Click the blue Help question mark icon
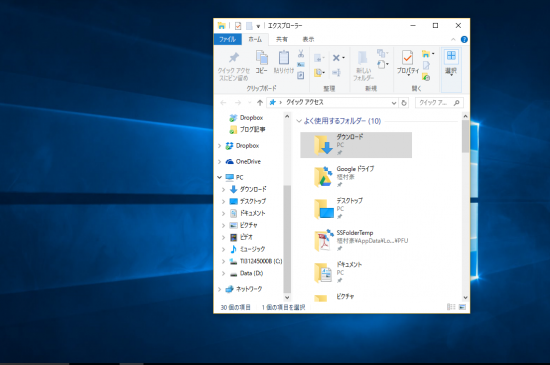 point(464,39)
